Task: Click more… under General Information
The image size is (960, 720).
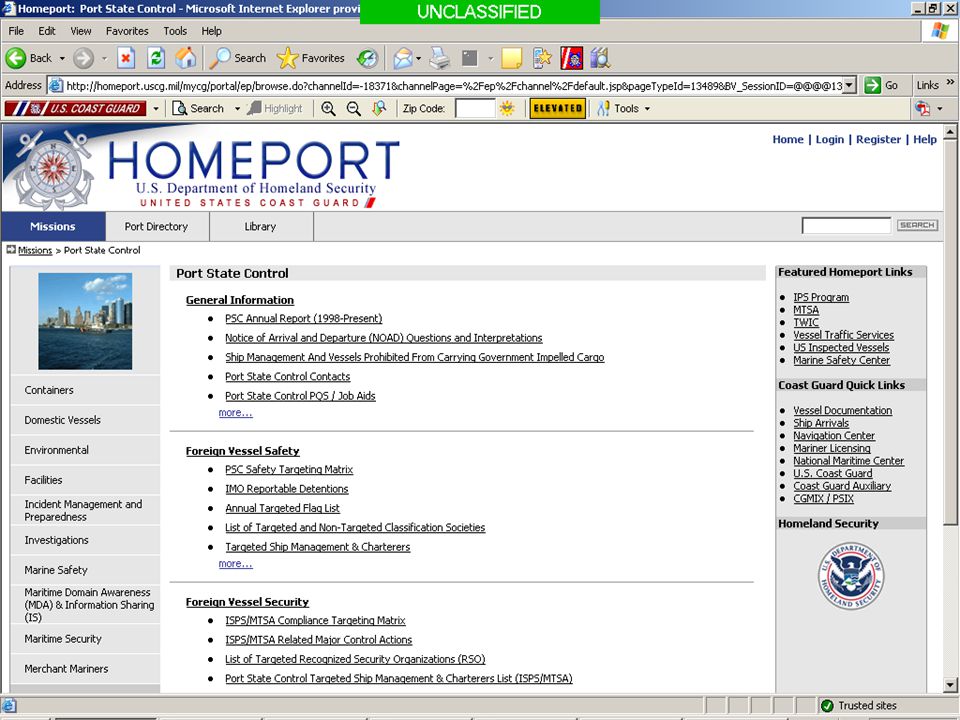Action: (x=235, y=413)
